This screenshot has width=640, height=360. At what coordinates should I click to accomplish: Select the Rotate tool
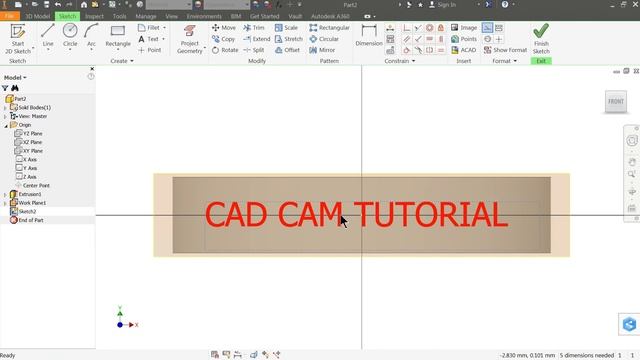225,50
